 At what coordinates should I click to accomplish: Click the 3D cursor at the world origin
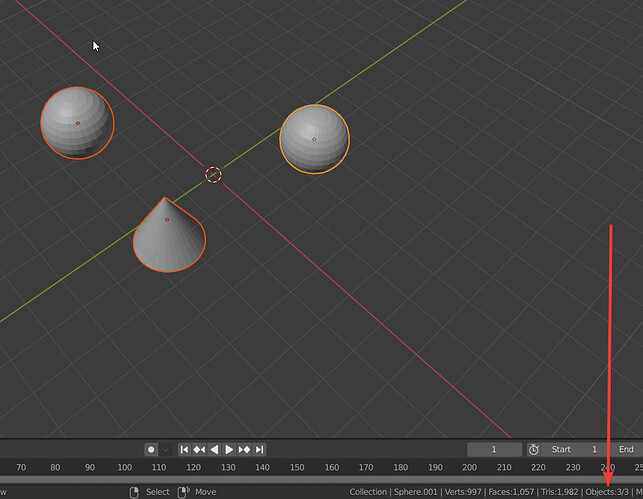213,175
